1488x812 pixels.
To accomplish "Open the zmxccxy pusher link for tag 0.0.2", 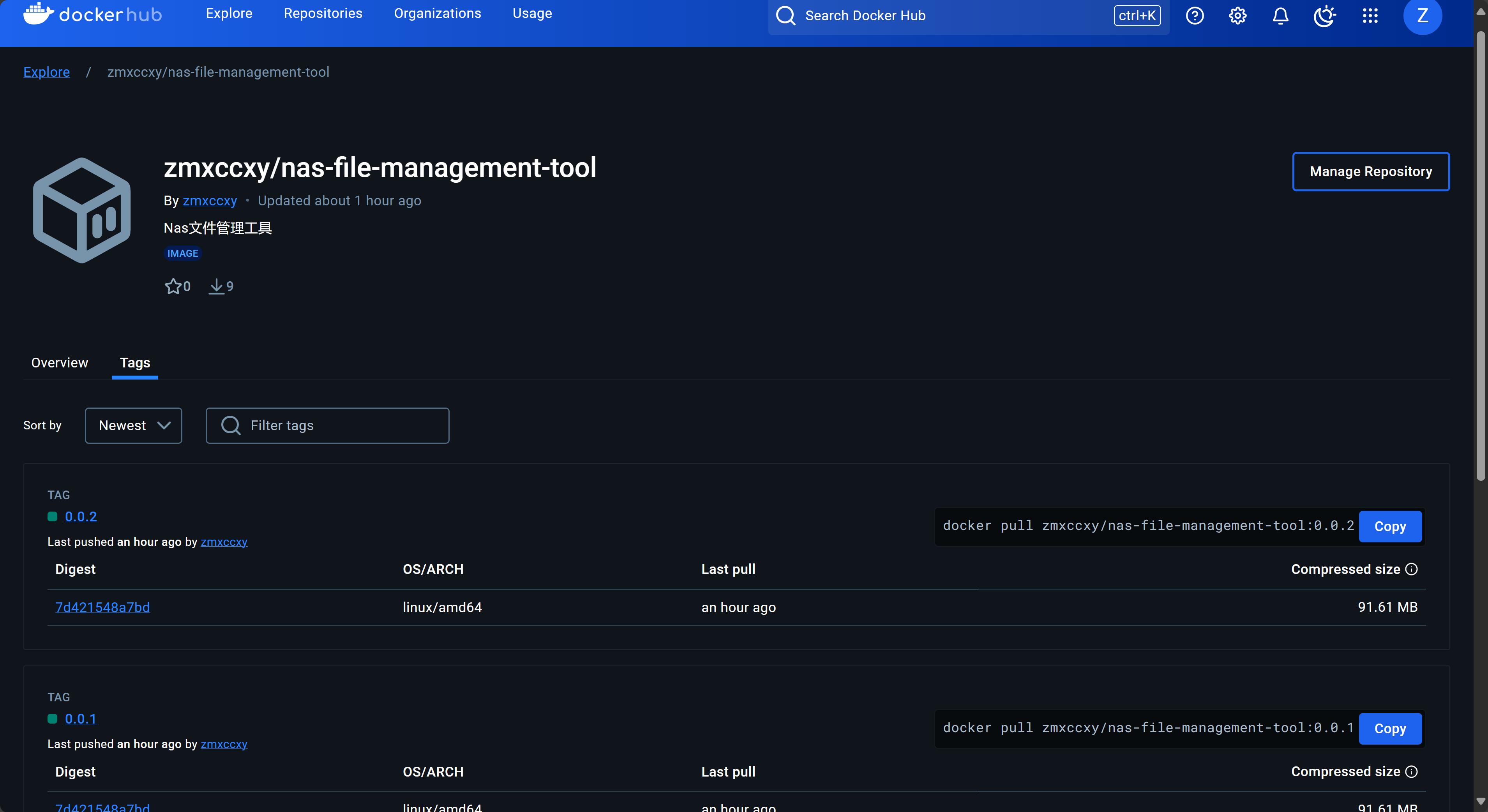I will point(224,542).
